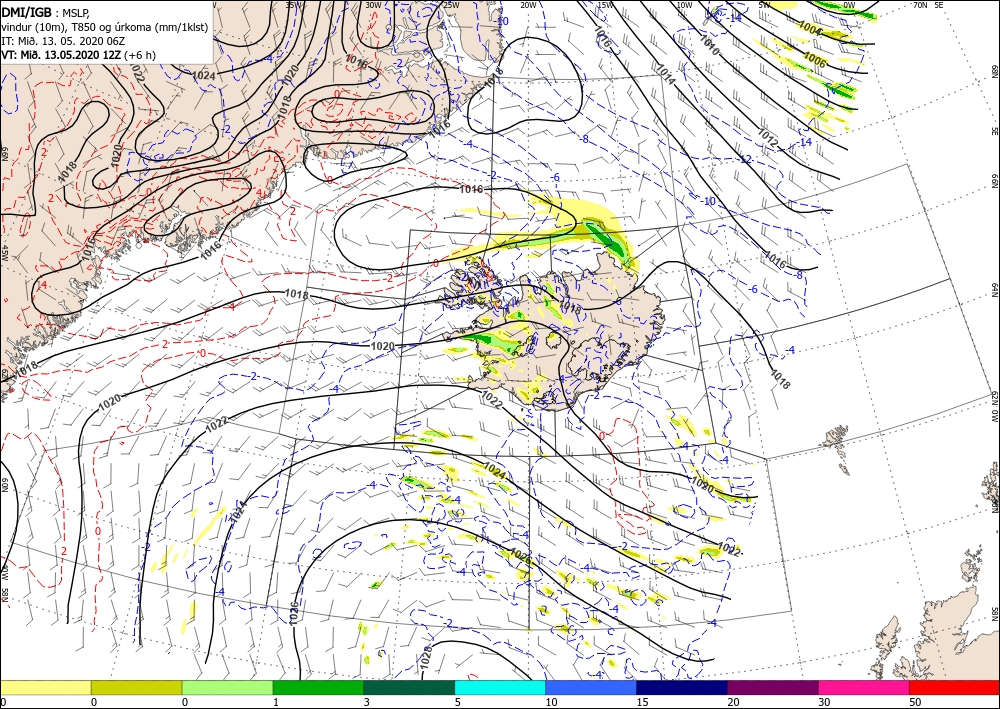Click the '68N' latitude label
Viewport: 1000px width, 709px height.
tap(994, 70)
